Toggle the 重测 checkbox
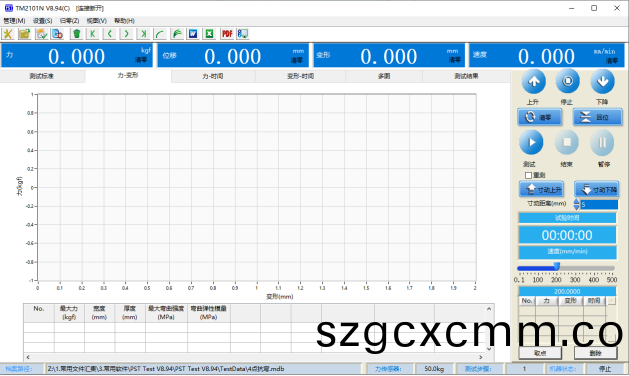The height and width of the screenshot is (376, 629). coord(528,175)
